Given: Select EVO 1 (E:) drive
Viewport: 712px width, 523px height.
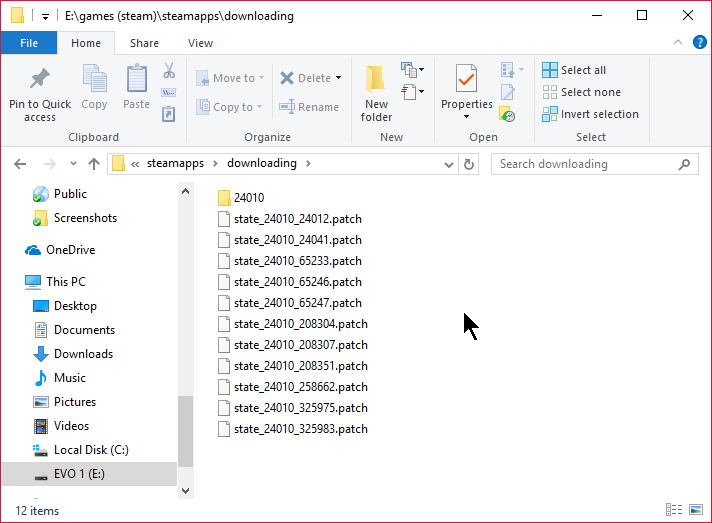Looking at the screenshot, I should pos(89,474).
